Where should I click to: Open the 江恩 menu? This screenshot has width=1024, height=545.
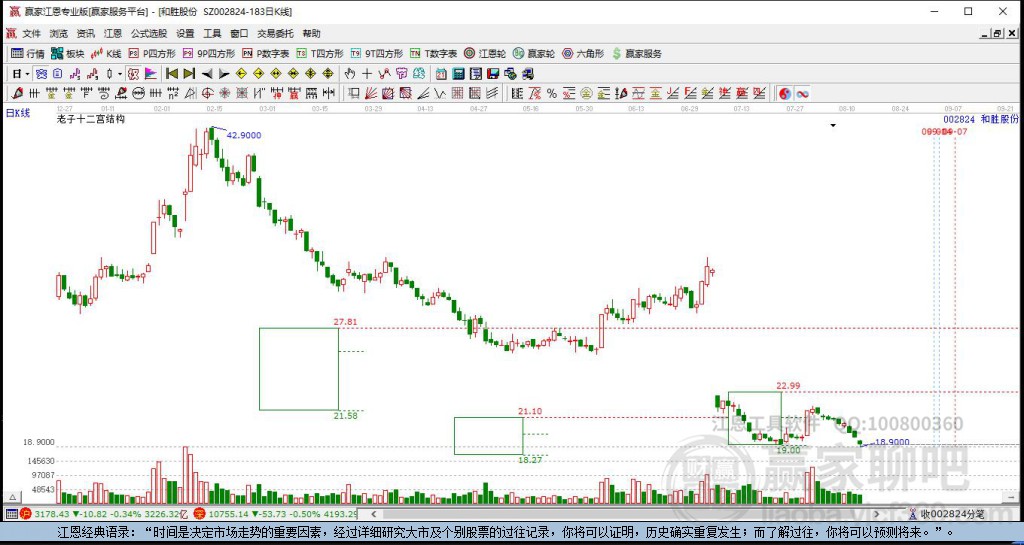[113, 33]
